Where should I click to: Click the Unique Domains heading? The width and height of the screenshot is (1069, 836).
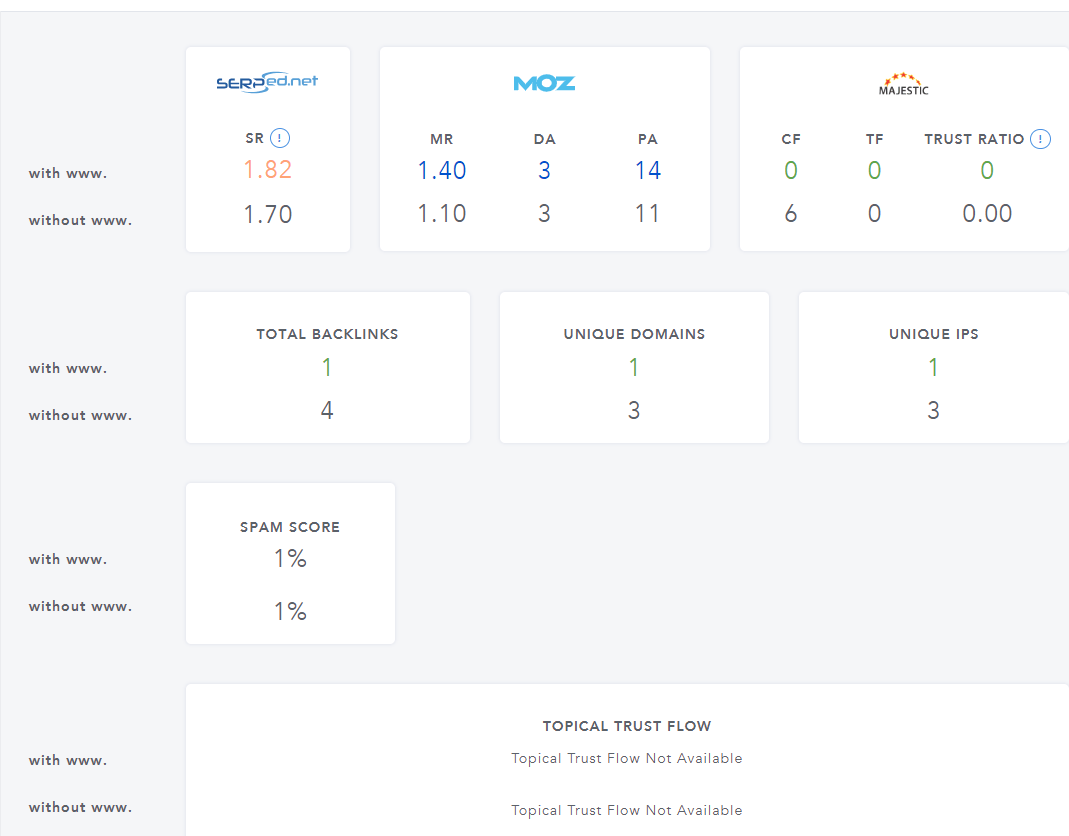pos(634,334)
